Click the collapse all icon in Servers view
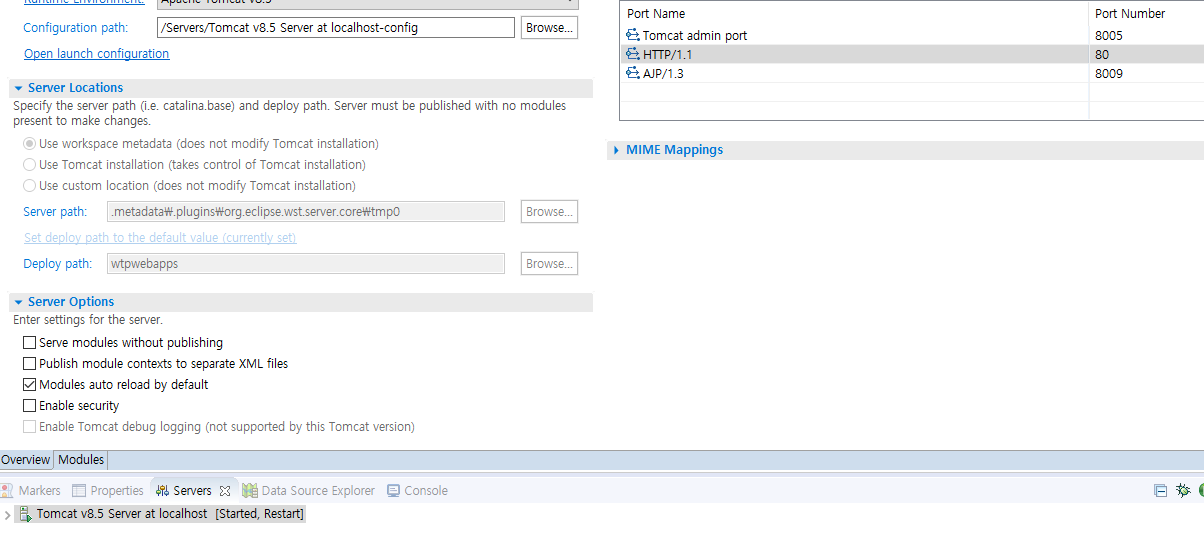Viewport: 1204px width, 537px height. [1160, 490]
